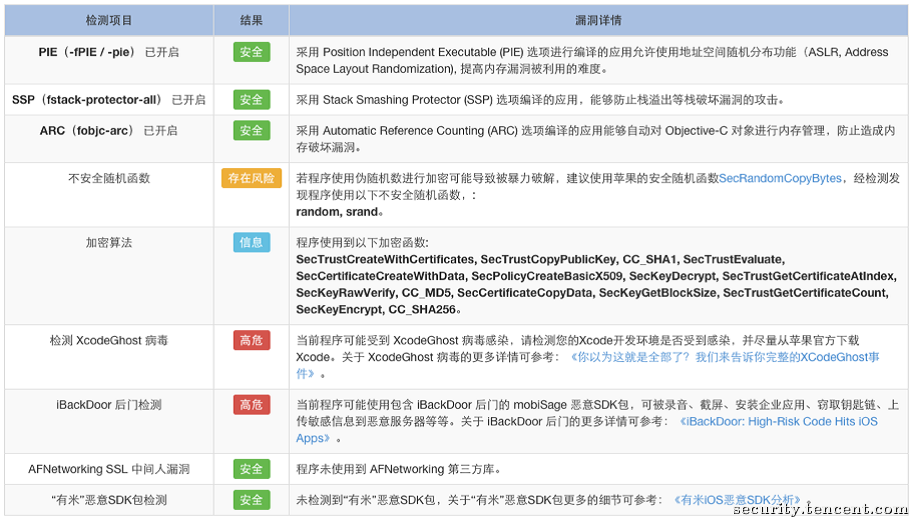912x520 pixels.
Task: Click the 程序使用到以下加密函数 text
Action: tap(362, 243)
